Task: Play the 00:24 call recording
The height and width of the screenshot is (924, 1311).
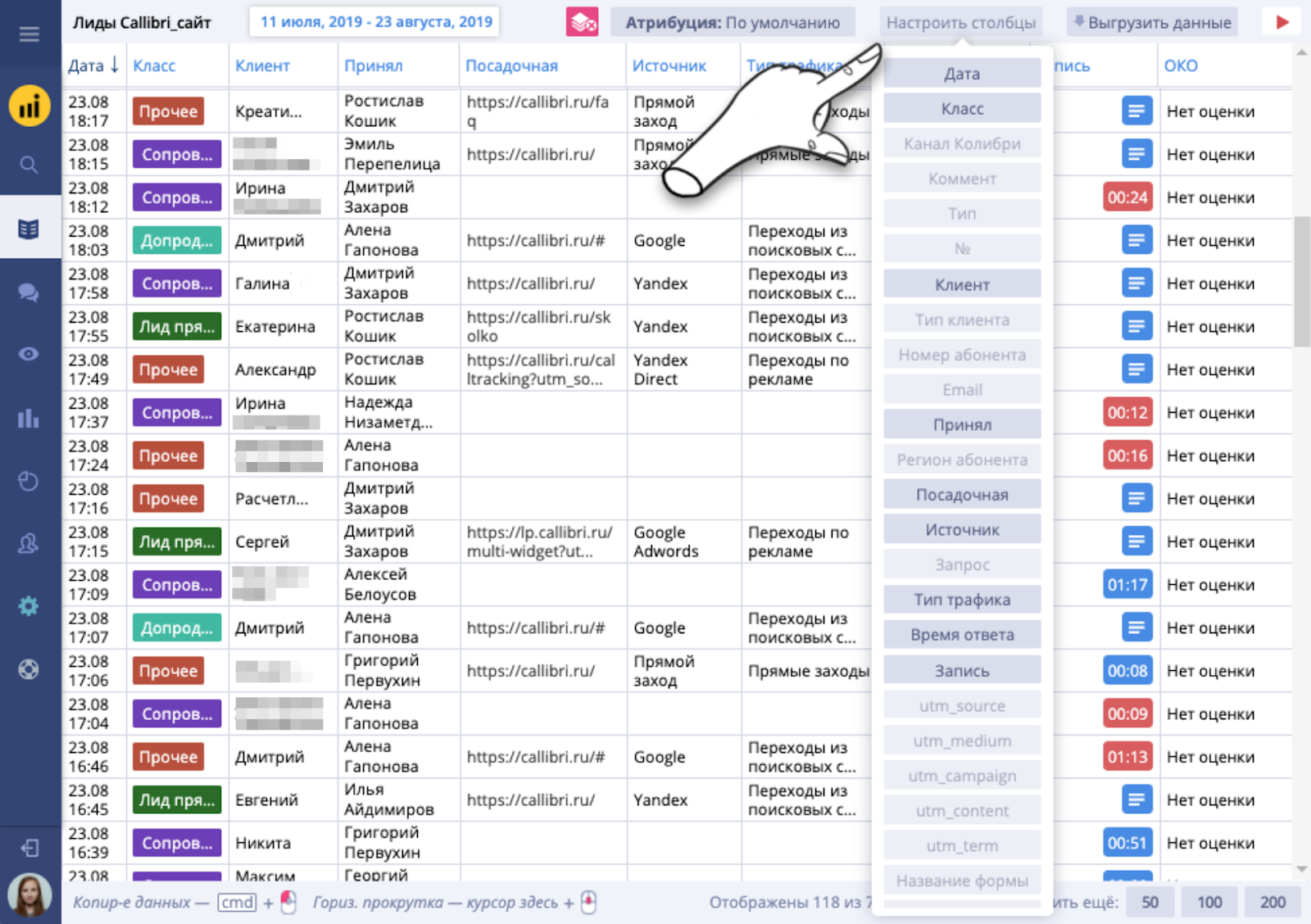Action: (x=1127, y=197)
